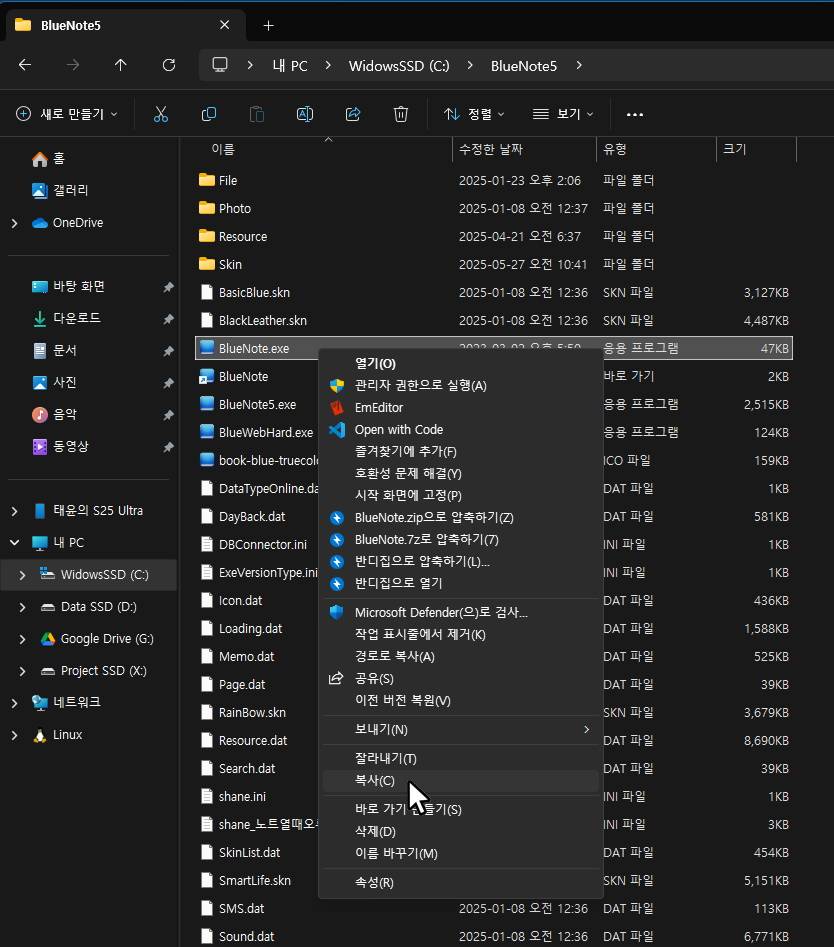Open 동영상 quick access folder
This screenshot has width=834, height=947.
tap(60, 446)
